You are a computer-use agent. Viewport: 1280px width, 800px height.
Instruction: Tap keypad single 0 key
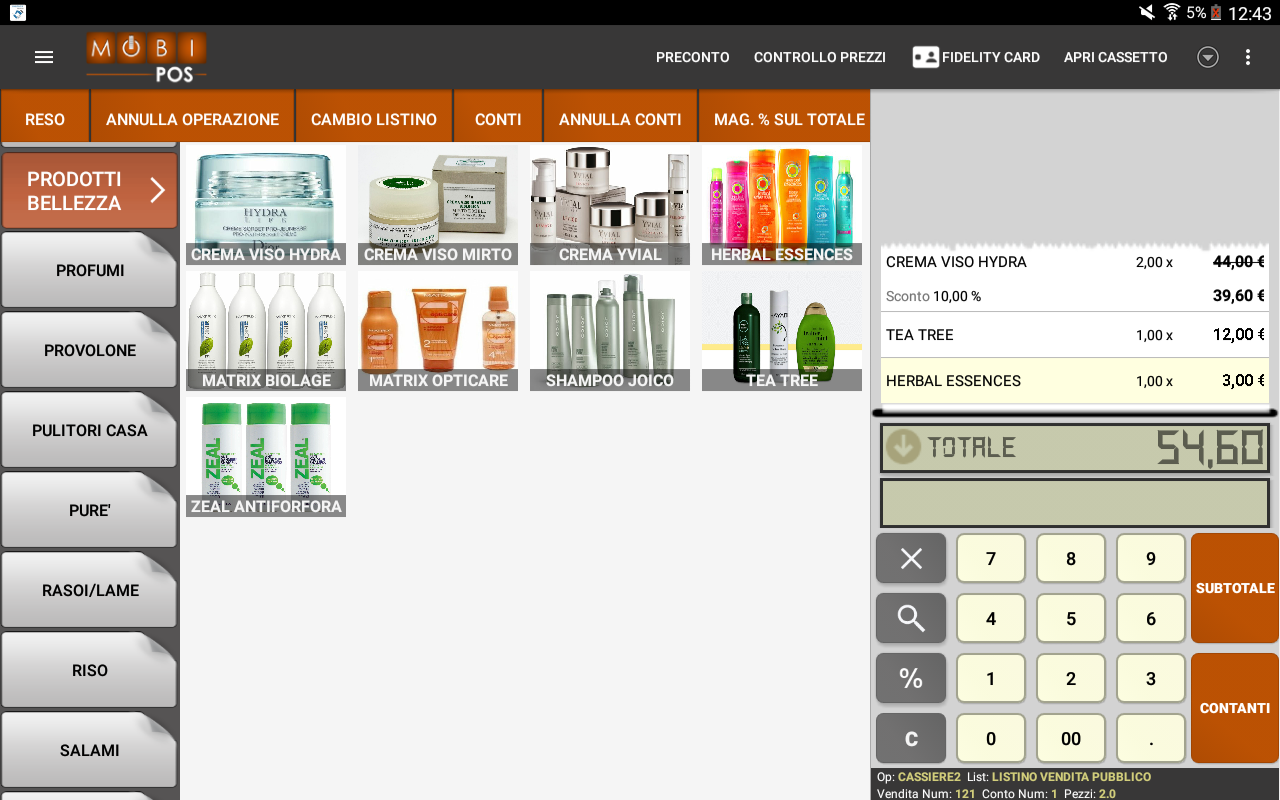[x=991, y=738]
